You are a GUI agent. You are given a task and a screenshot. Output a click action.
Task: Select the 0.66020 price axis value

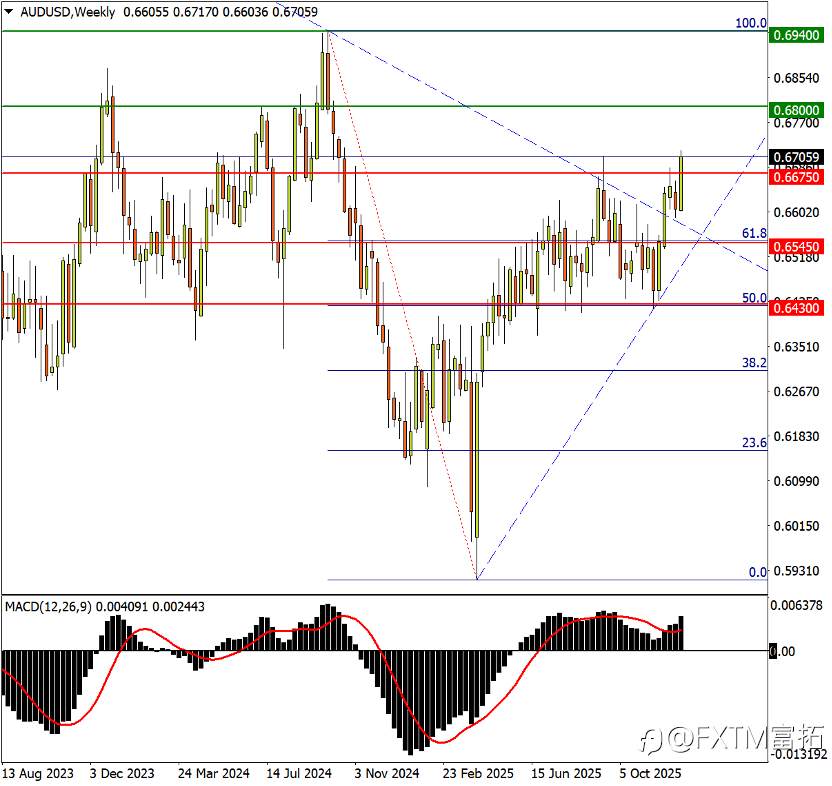(796, 212)
